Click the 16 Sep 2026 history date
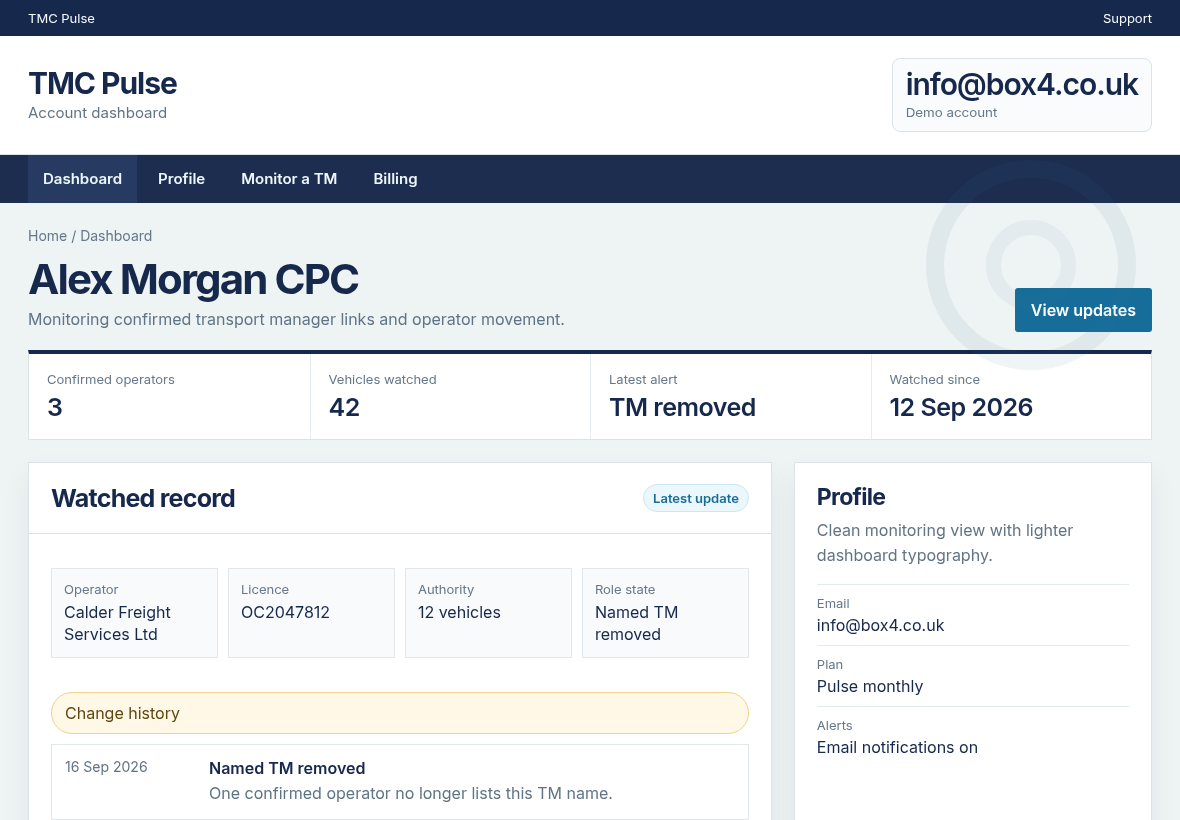This screenshot has width=1180, height=820. pos(106,767)
